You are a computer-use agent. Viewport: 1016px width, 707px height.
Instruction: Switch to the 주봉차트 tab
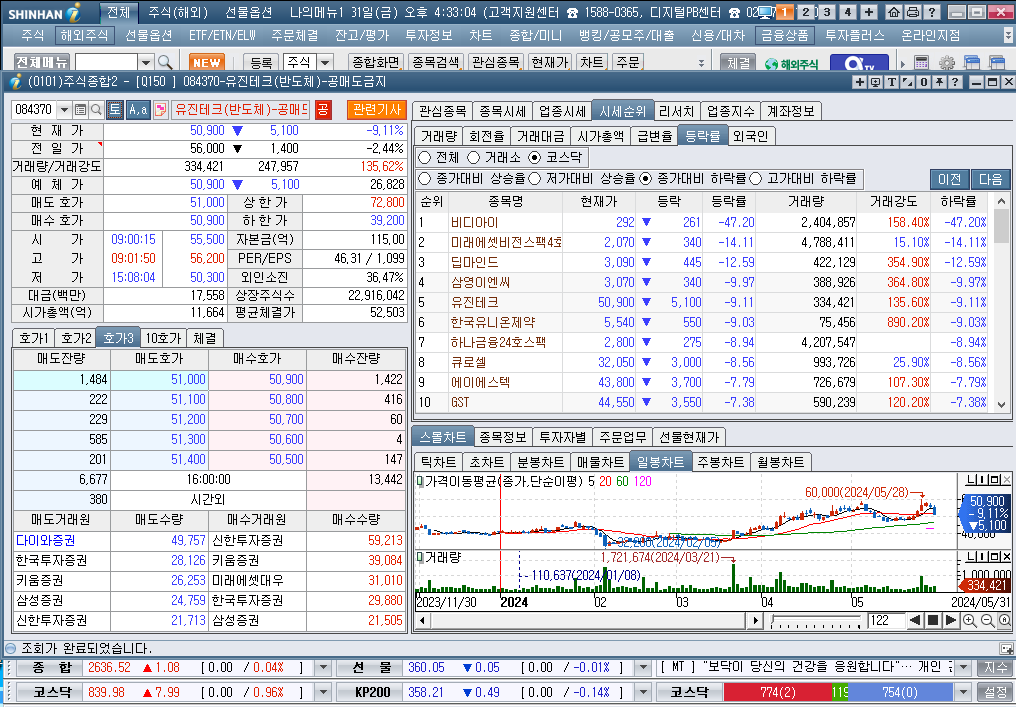(x=720, y=462)
